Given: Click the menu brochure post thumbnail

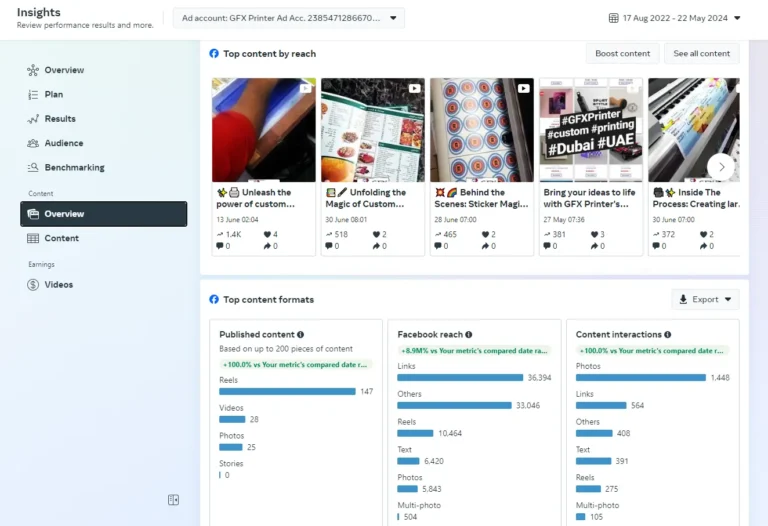Looking at the screenshot, I should coord(373,130).
